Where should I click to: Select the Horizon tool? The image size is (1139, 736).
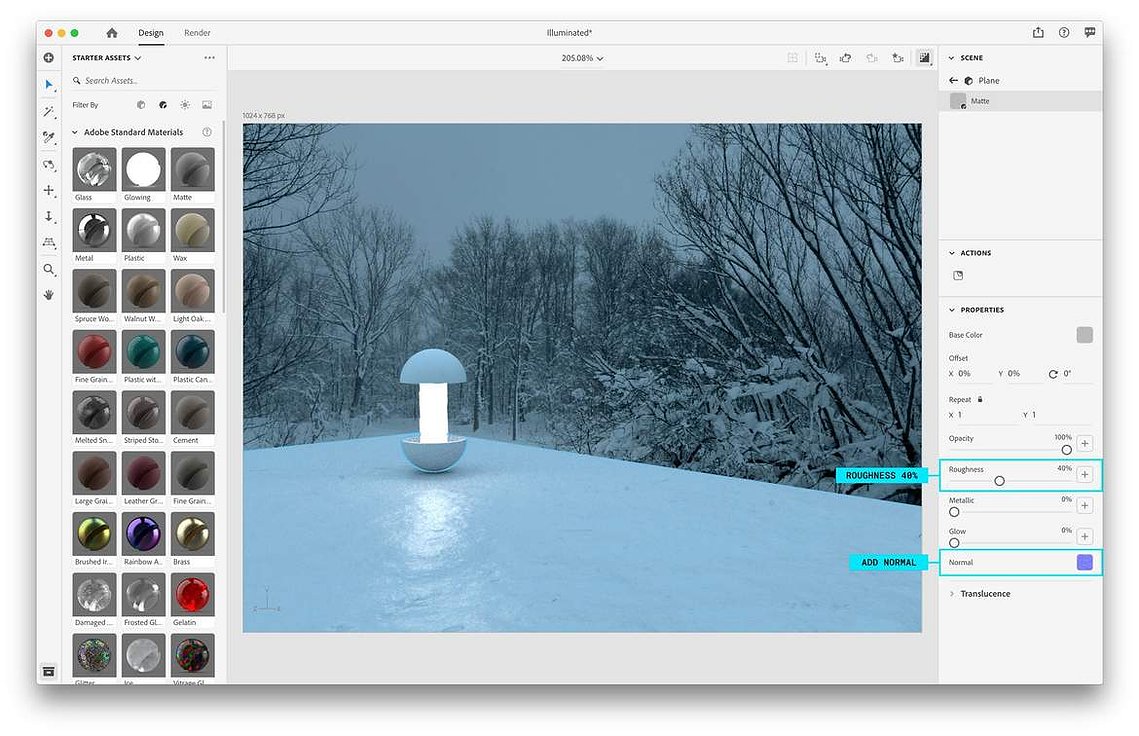click(x=49, y=243)
